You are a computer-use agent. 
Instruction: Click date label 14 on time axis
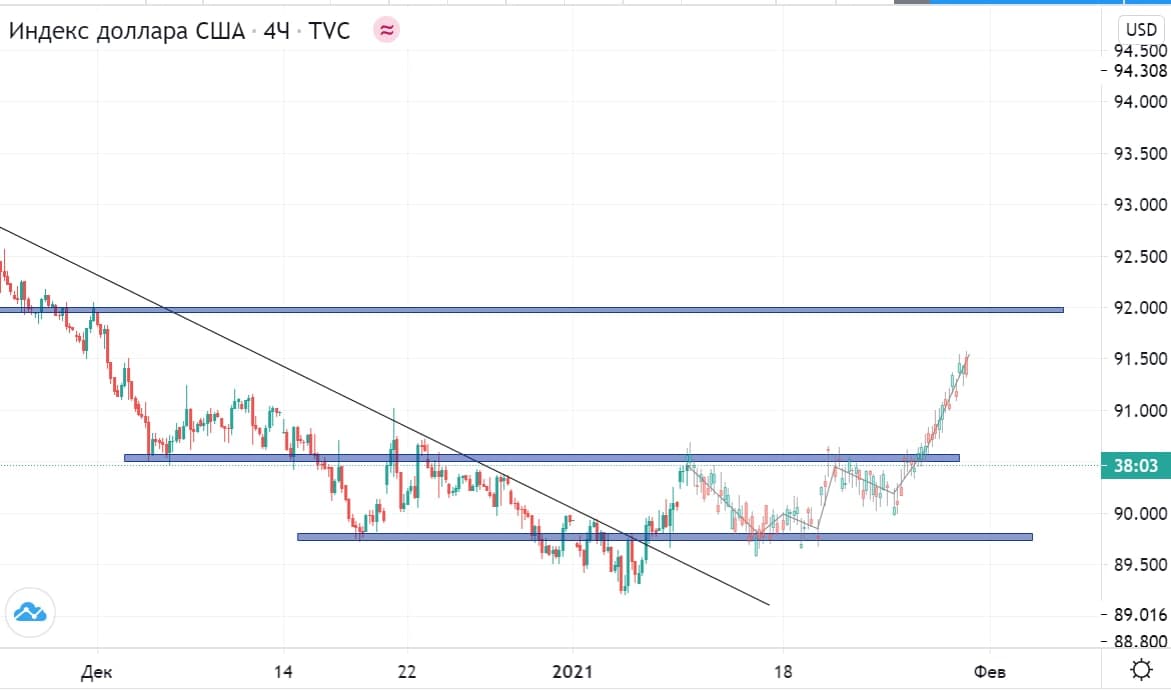point(283,672)
